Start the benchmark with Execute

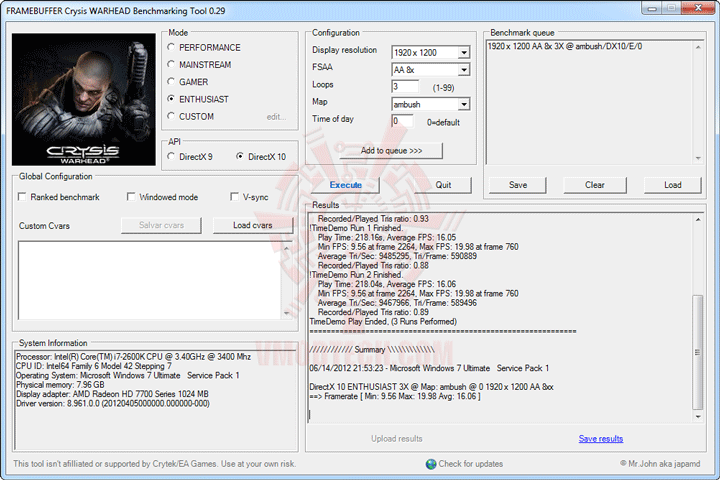(345, 185)
